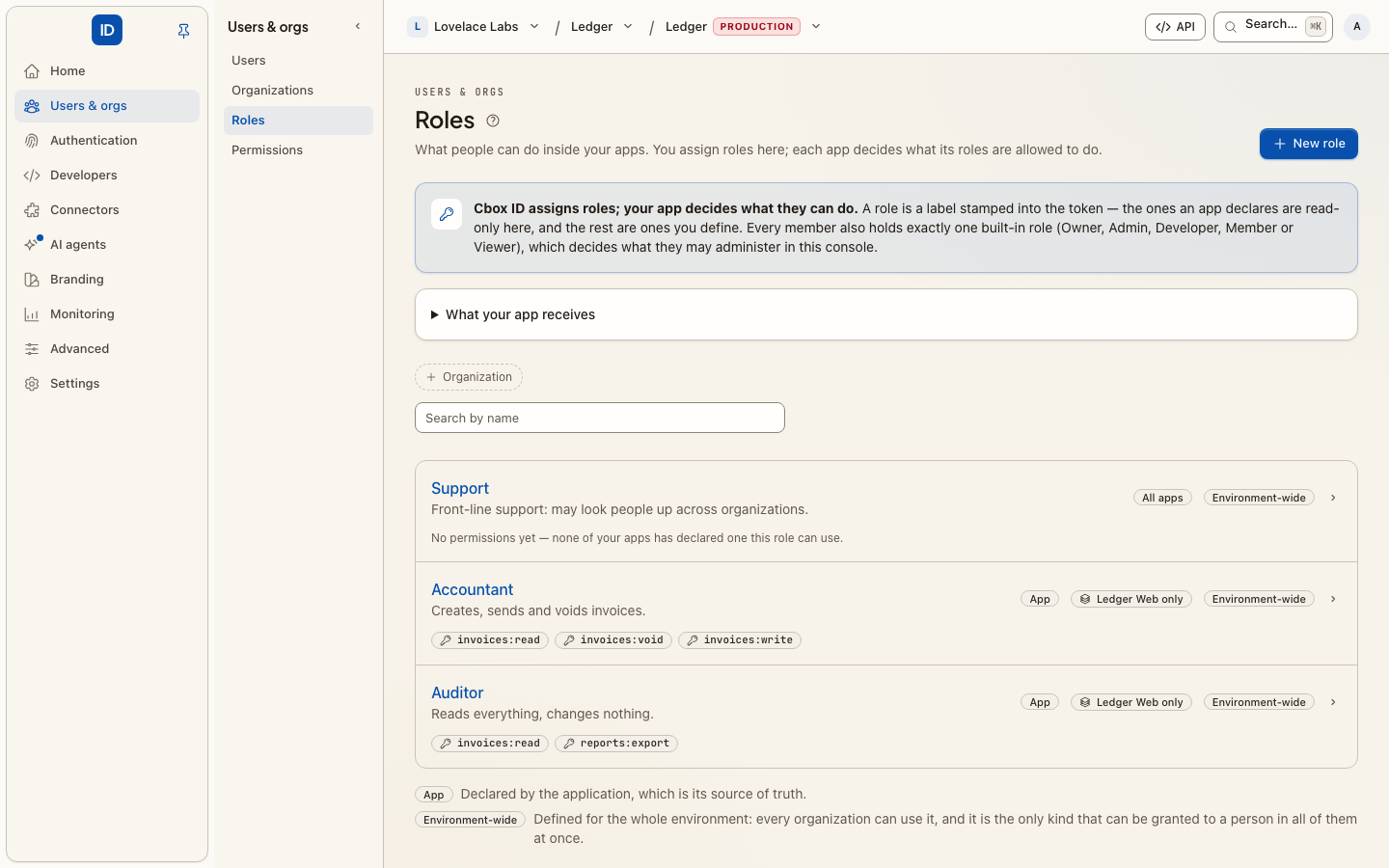Open Home from the sidebar

tap(107, 71)
